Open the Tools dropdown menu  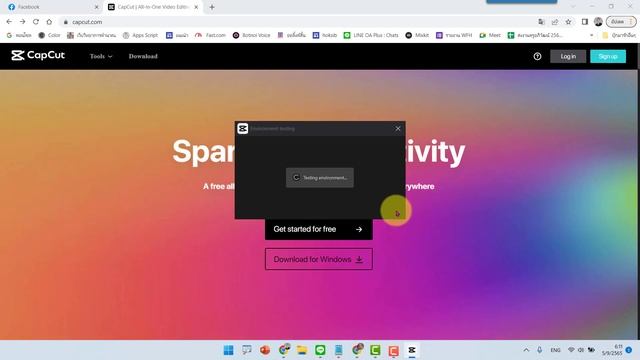pos(101,56)
